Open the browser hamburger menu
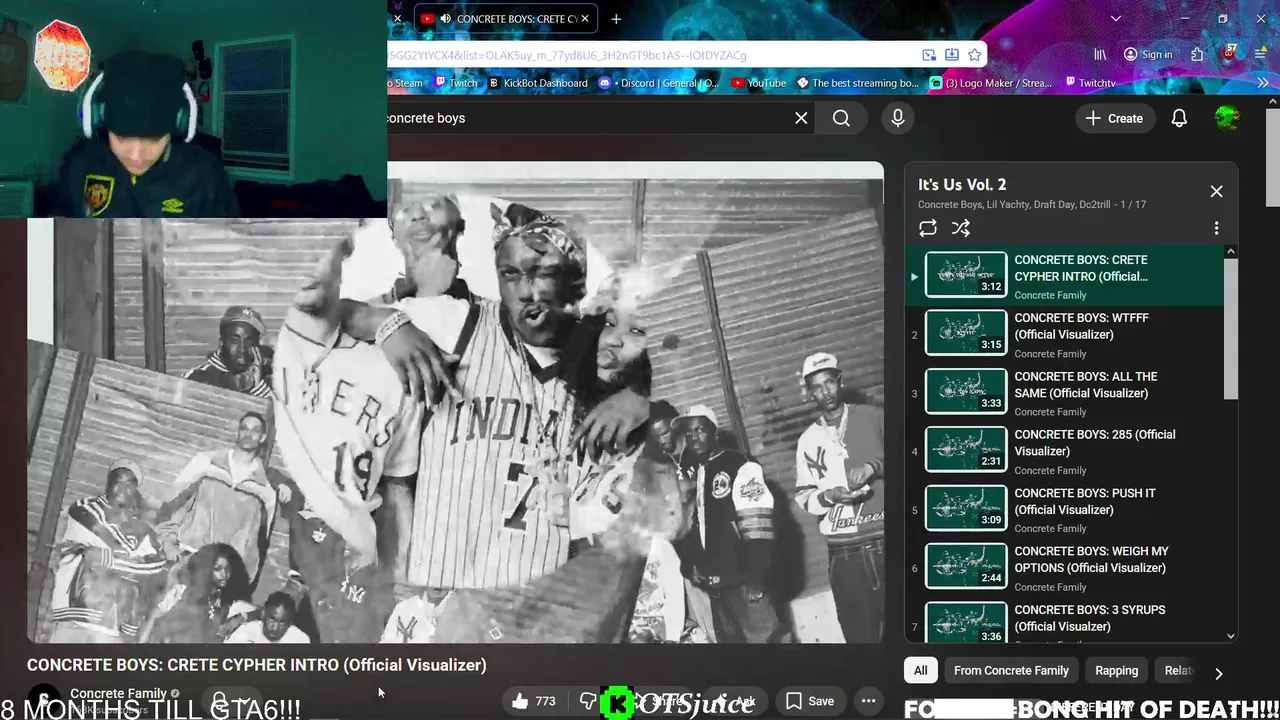 coord(1262,55)
